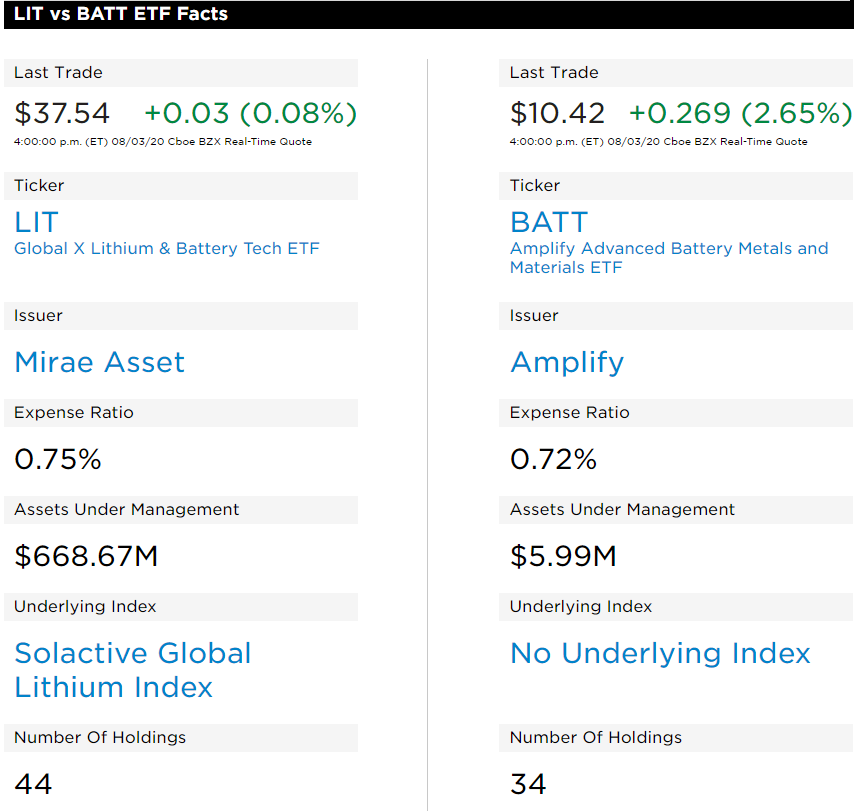868x811 pixels.
Task: Click the LIT vs BATT ETF Facts heading
Action: [121, 14]
